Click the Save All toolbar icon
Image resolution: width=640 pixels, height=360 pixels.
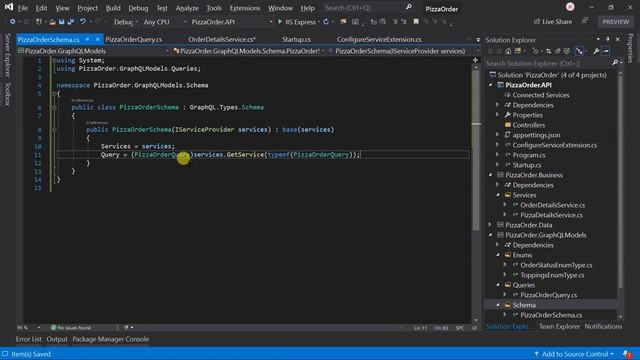click(x=71, y=22)
